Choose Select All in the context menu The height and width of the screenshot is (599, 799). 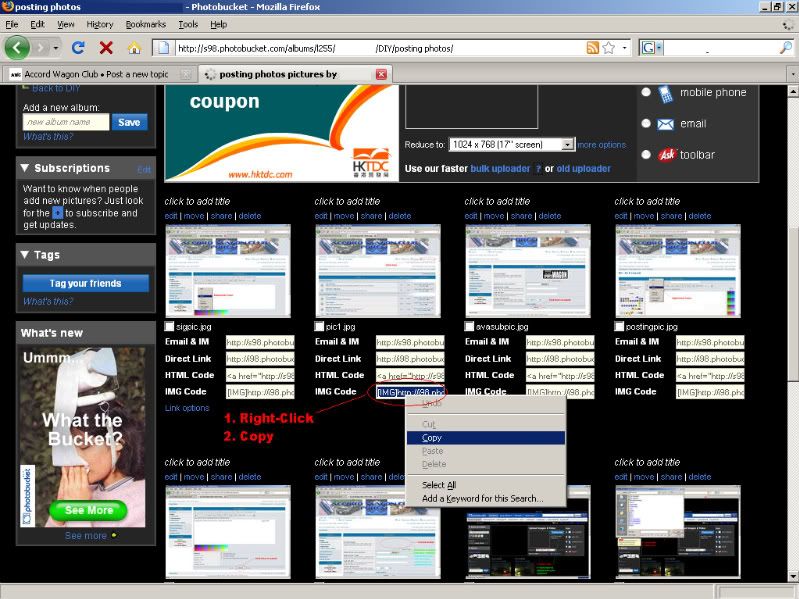coord(486,485)
